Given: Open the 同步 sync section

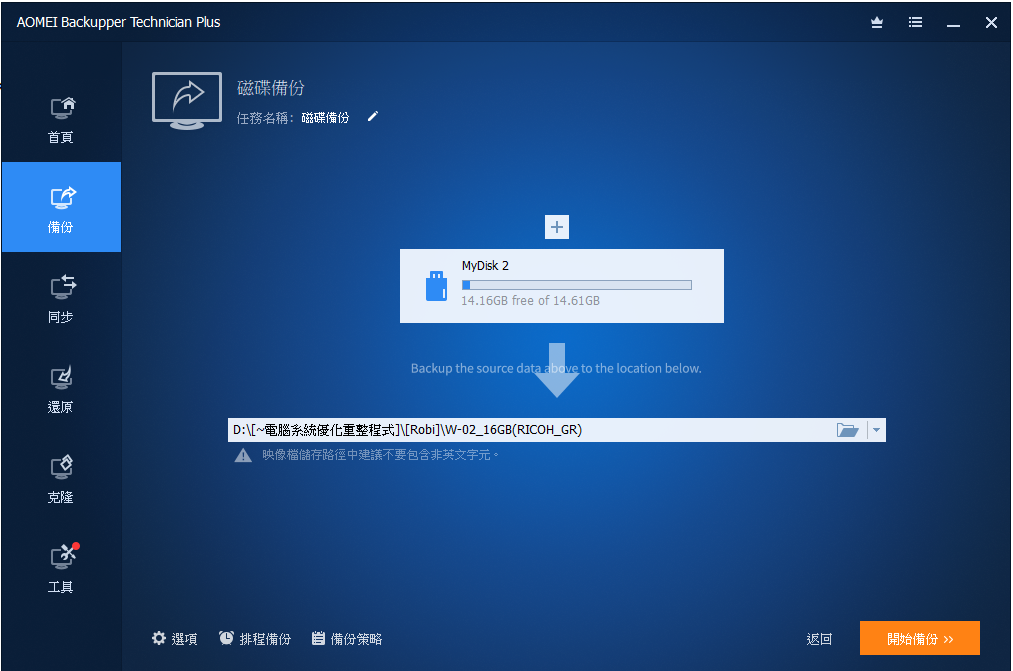Looking at the screenshot, I should coord(61,298).
